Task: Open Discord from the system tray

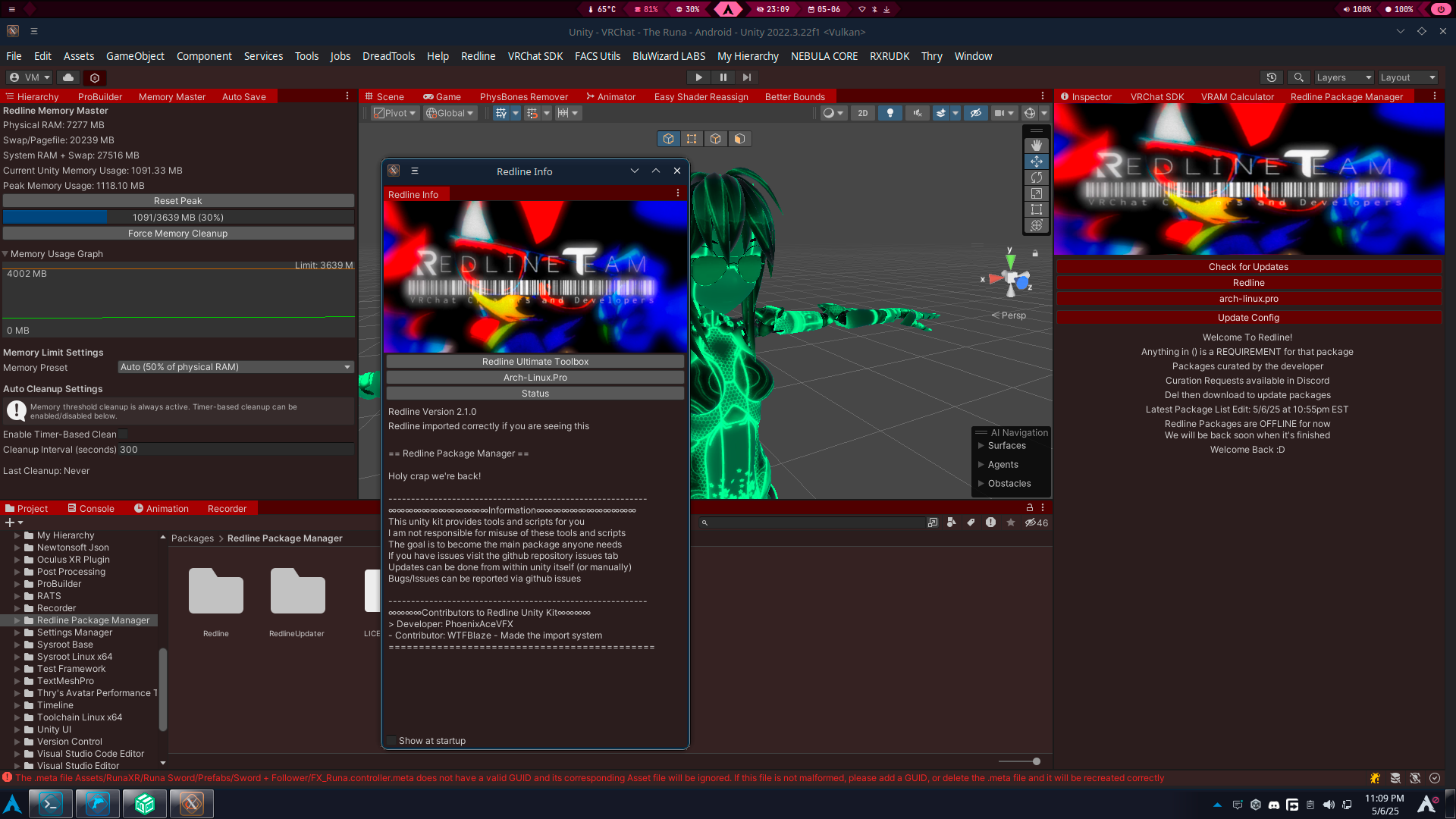Action: 1274,805
